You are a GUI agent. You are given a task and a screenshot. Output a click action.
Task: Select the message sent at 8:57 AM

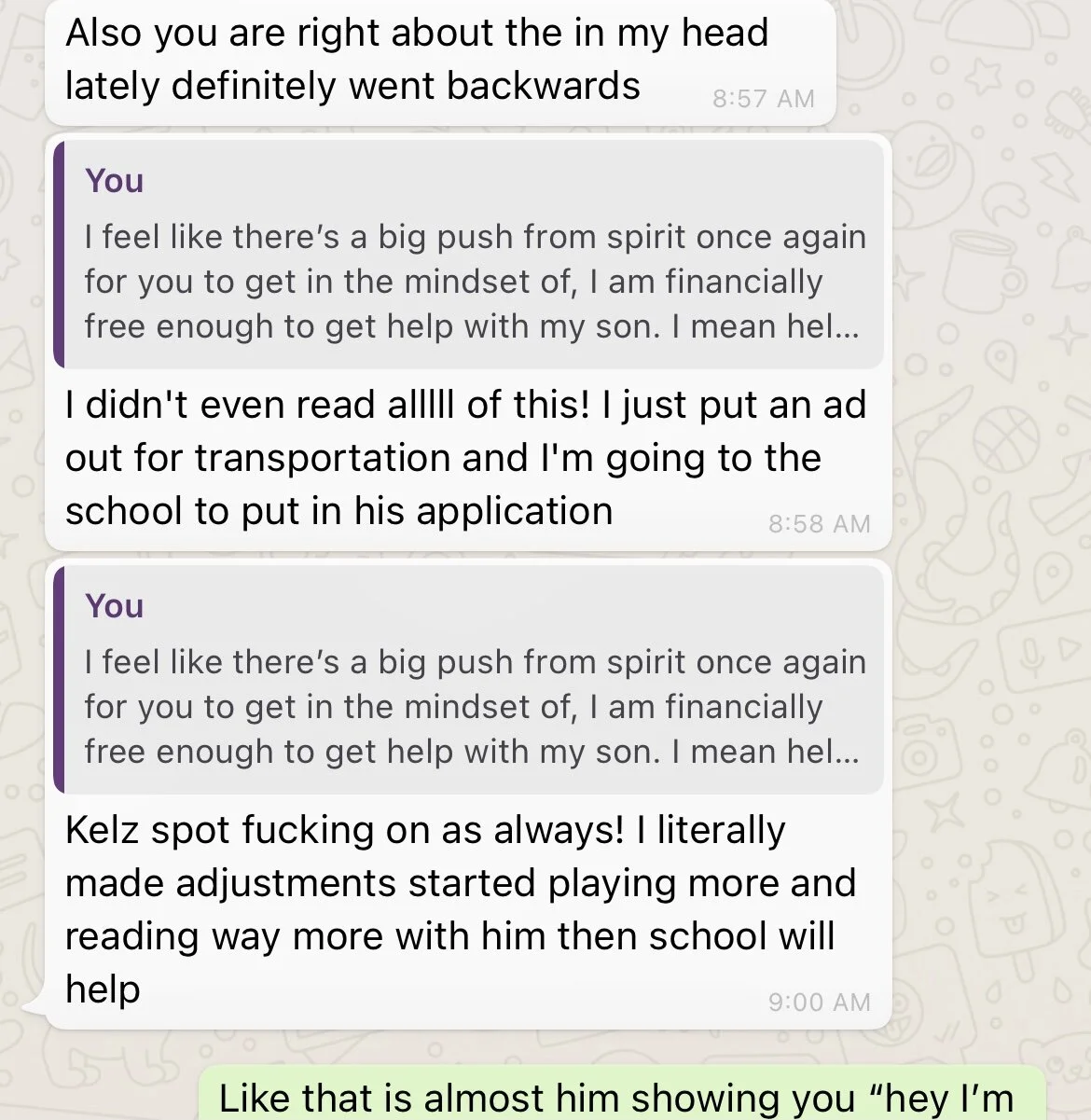click(x=440, y=61)
